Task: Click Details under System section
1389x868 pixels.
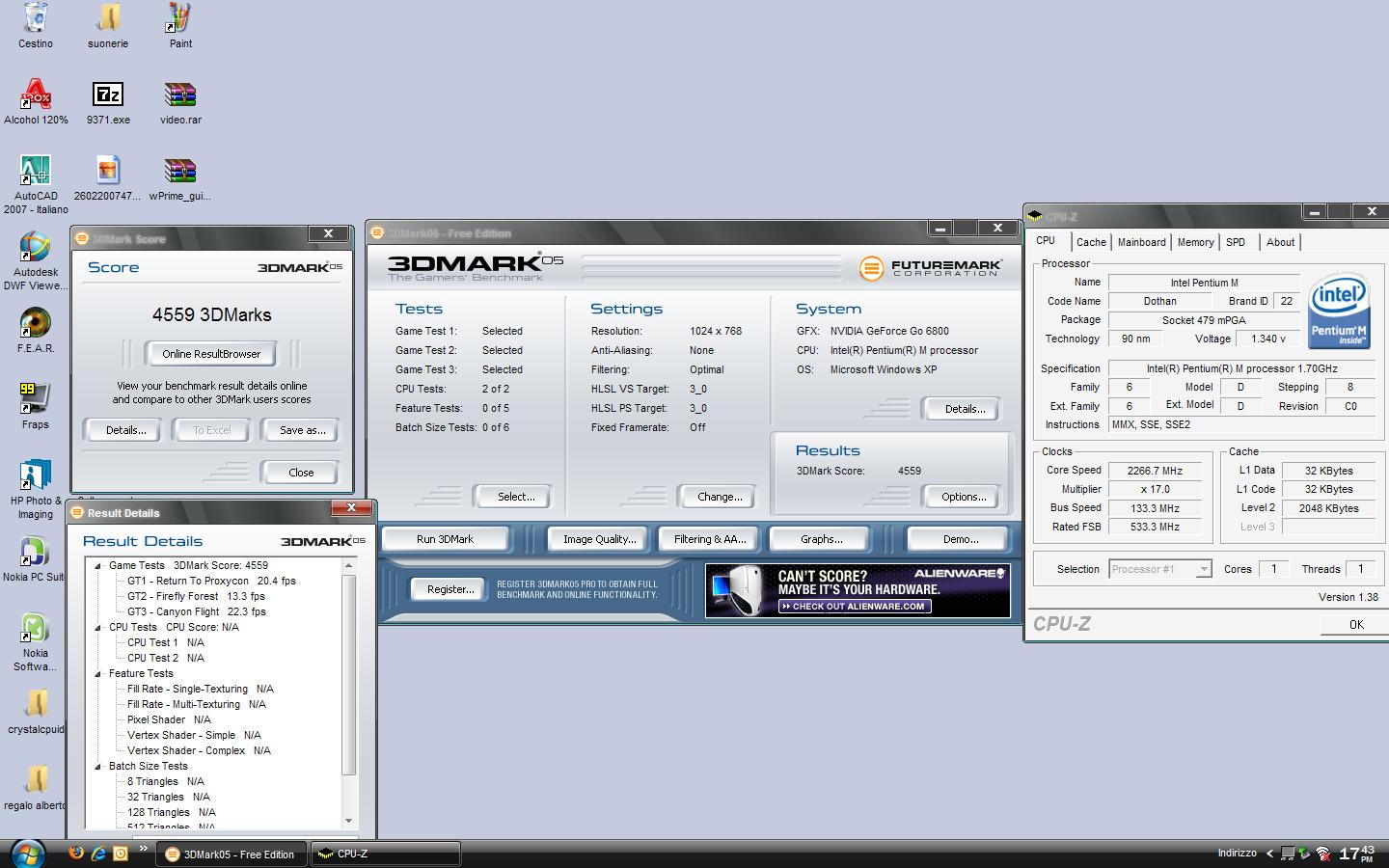Action: tap(964, 409)
